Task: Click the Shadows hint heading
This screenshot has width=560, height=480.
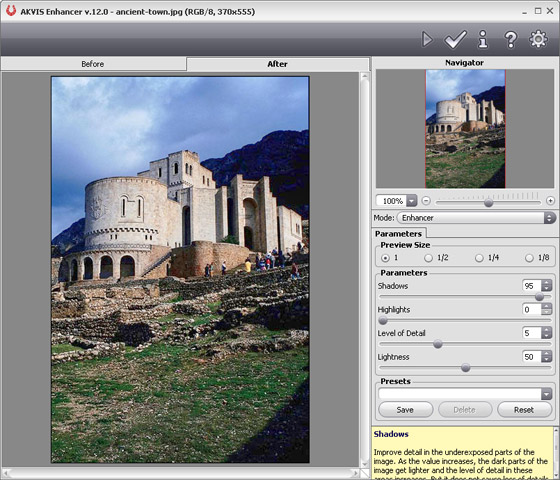Action: tap(391, 434)
